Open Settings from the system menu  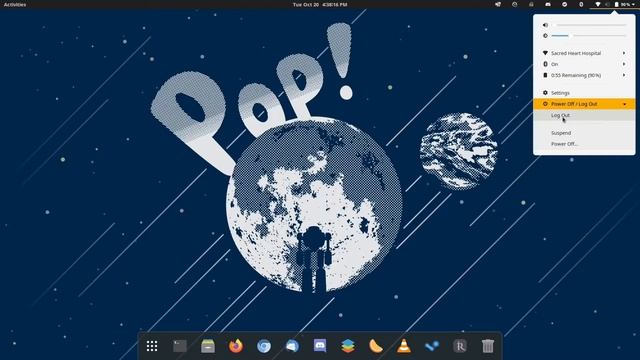click(x=584, y=93)
